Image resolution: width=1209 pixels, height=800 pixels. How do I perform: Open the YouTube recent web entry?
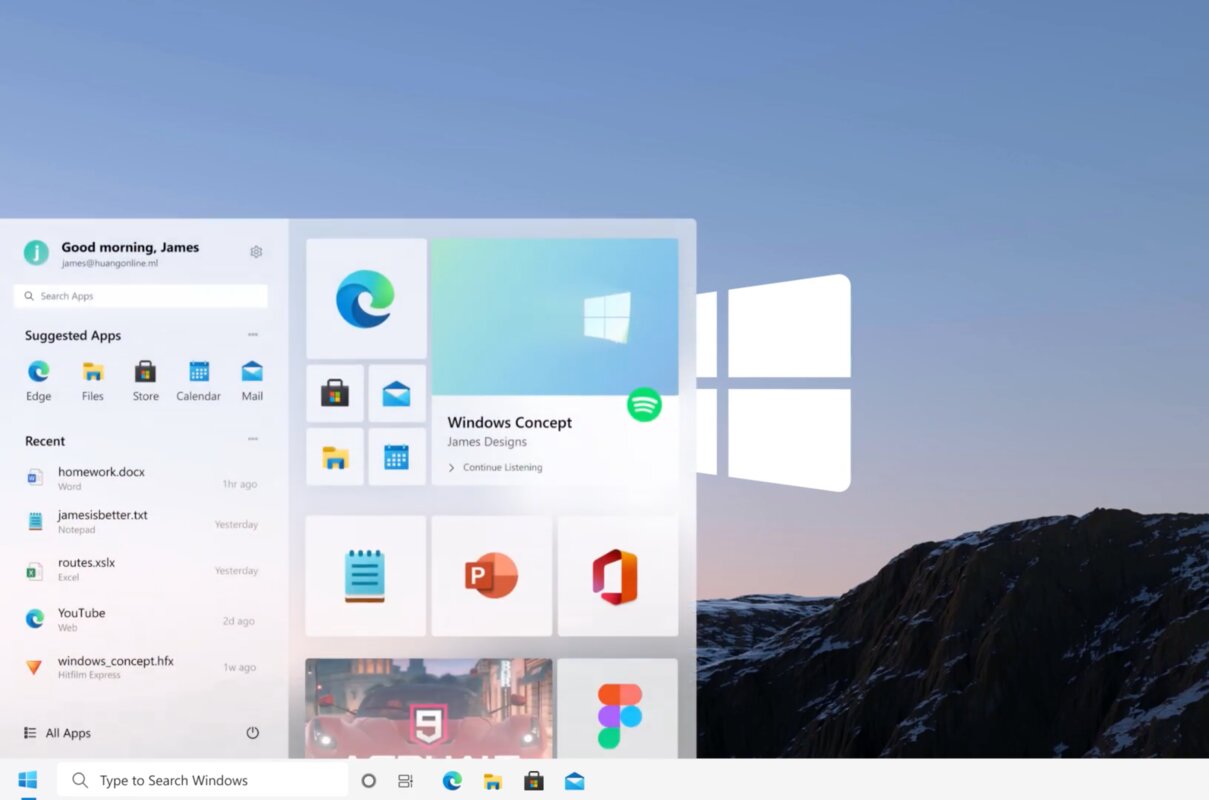click(141, 619)
